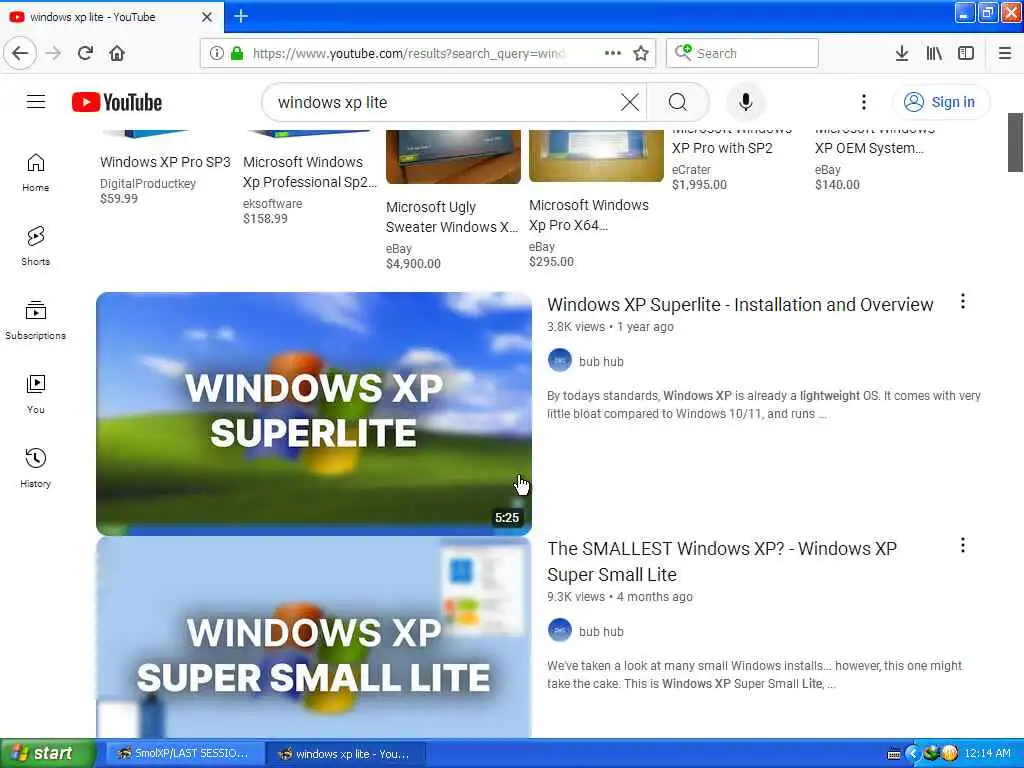Open the Firefox library icon

[934, 53]
